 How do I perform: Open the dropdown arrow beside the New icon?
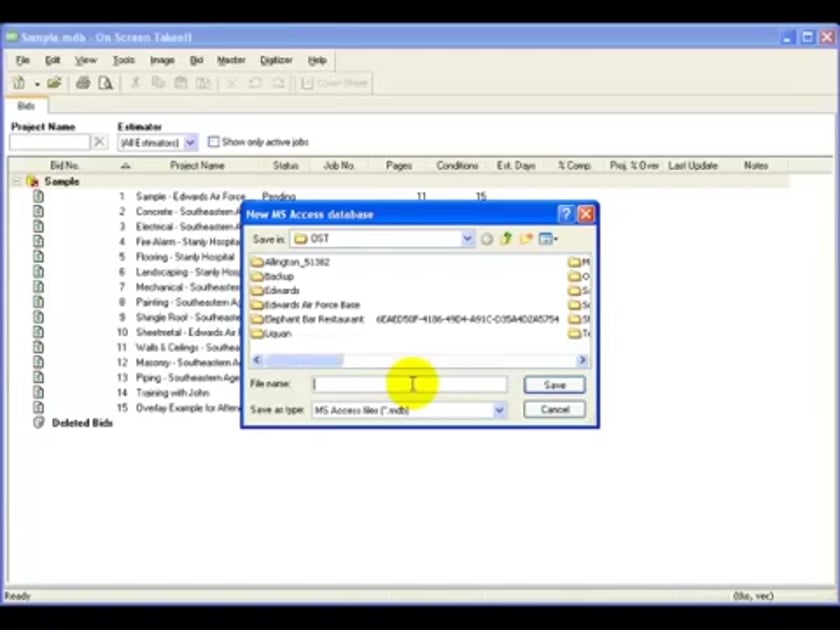[x=37, y=84]
